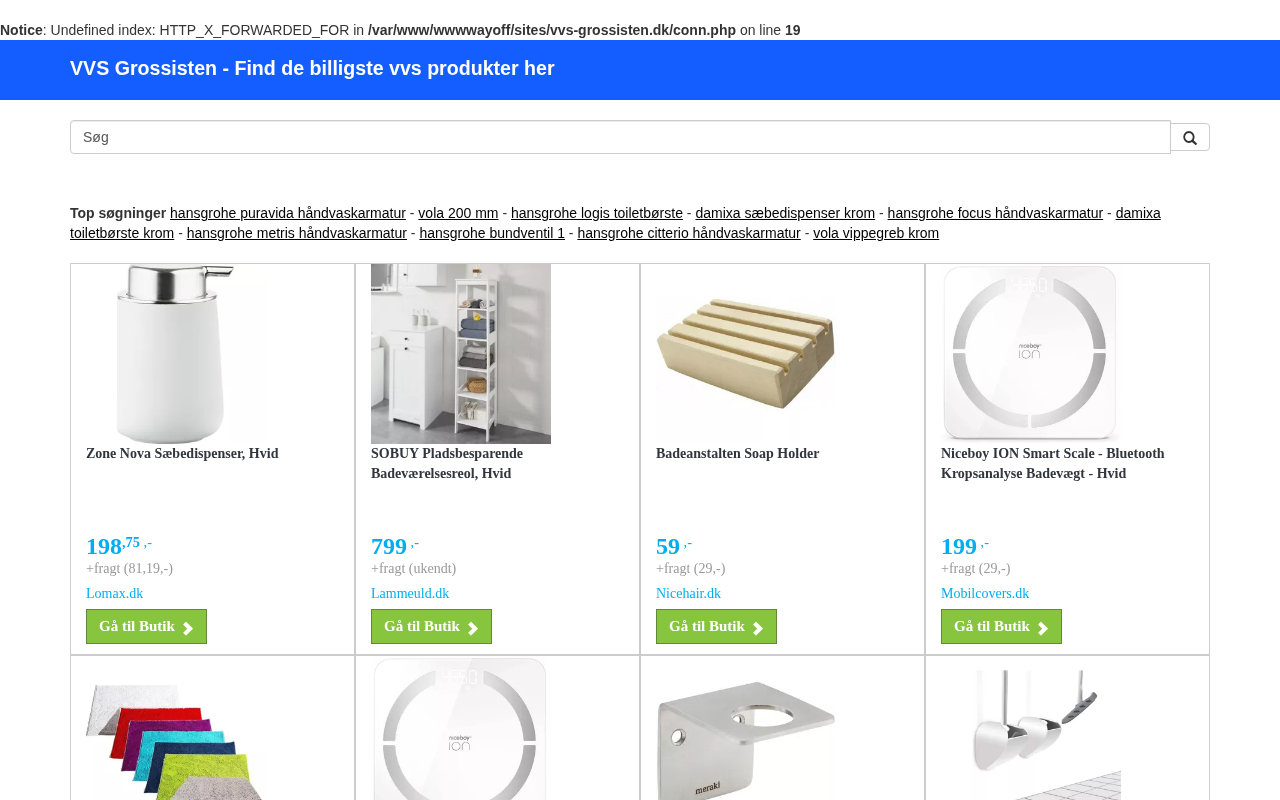Open hansgrohe logis toiletbørste search link

[597, 213]
